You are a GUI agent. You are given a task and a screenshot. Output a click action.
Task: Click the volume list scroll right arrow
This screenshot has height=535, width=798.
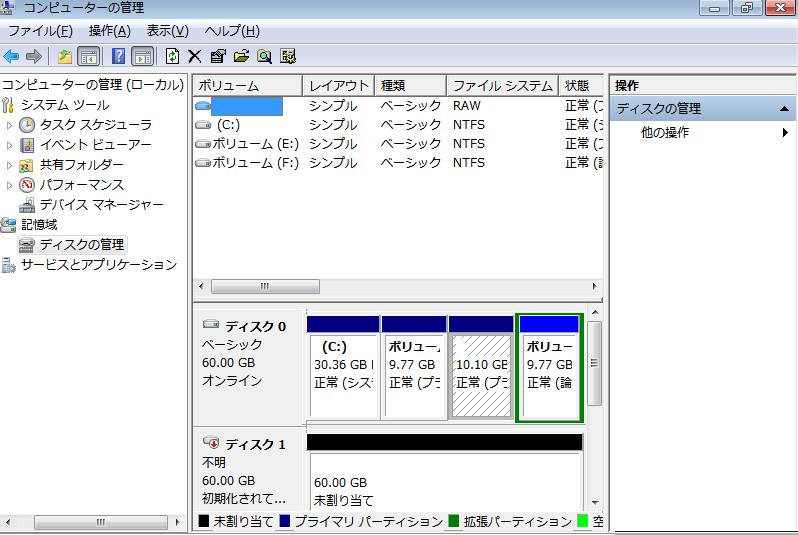594,287
